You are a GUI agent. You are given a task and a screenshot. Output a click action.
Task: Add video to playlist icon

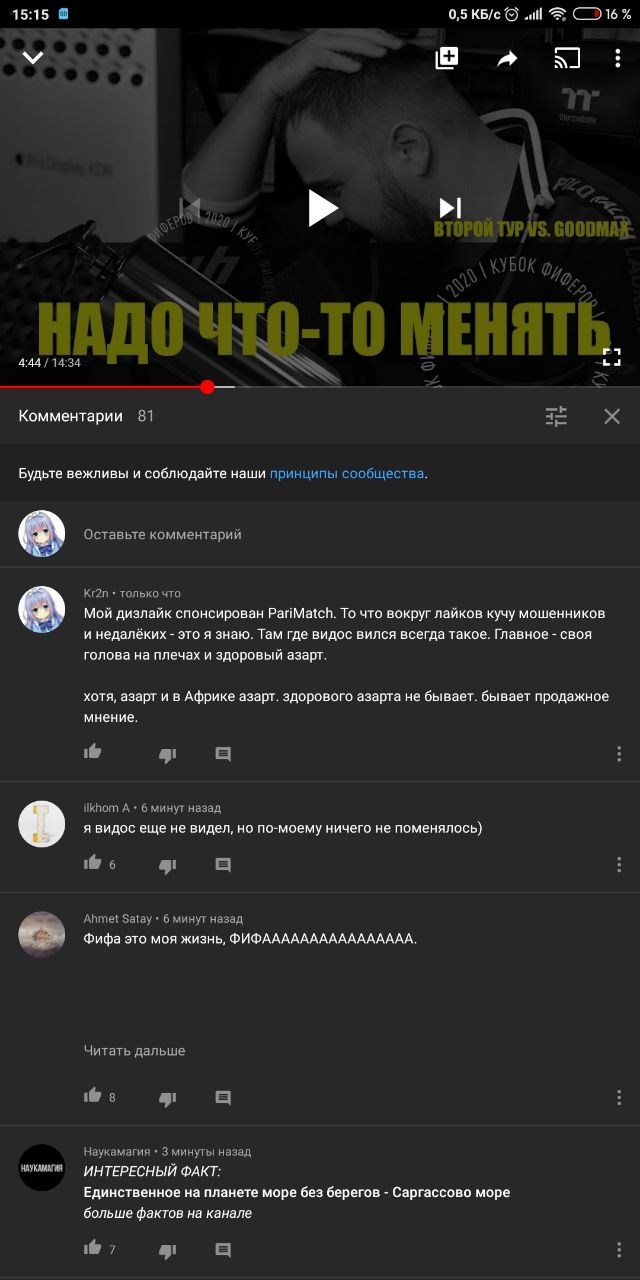click(x=446, y=58)
